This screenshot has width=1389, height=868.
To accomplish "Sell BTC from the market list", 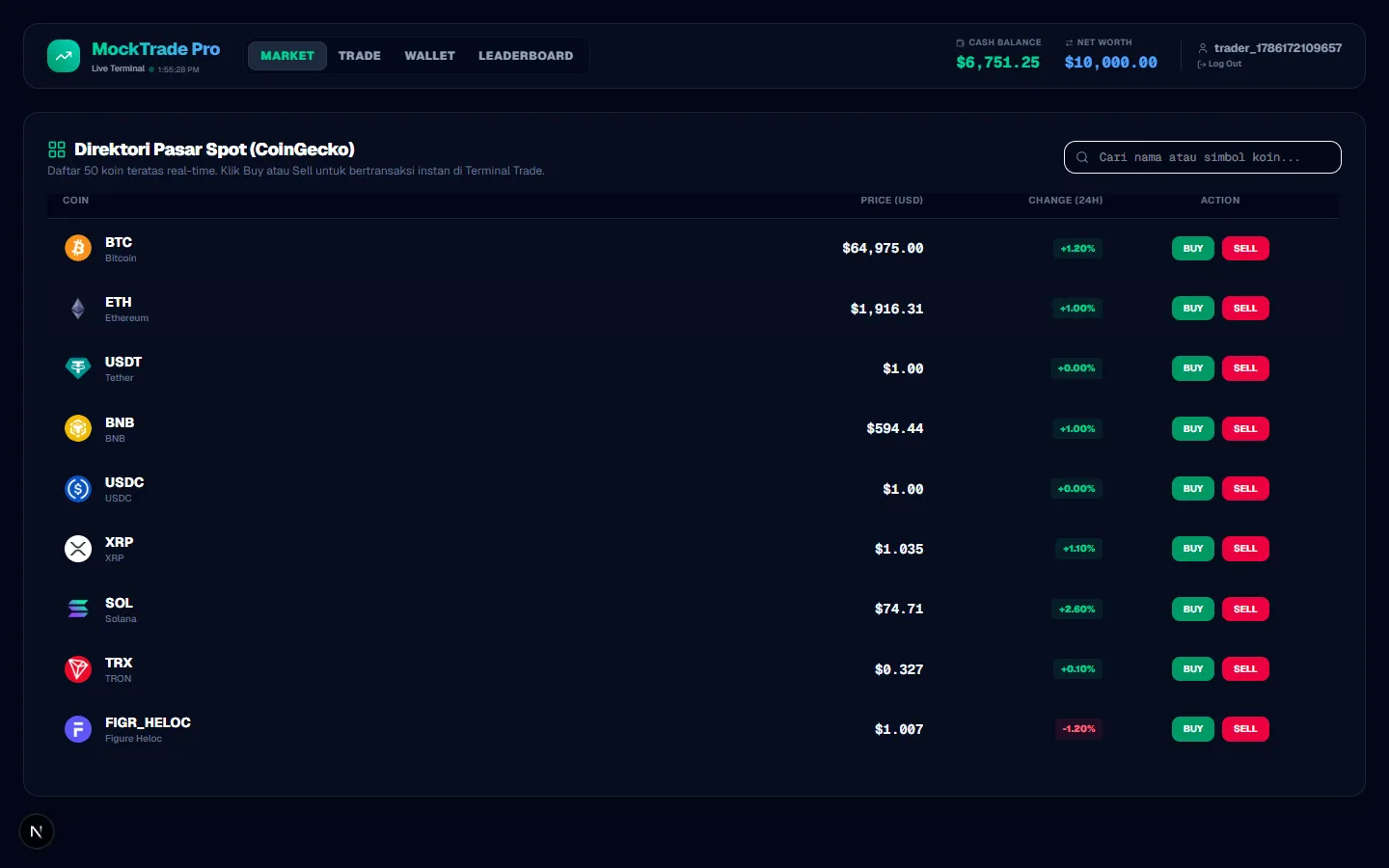I will point(1245,249).
